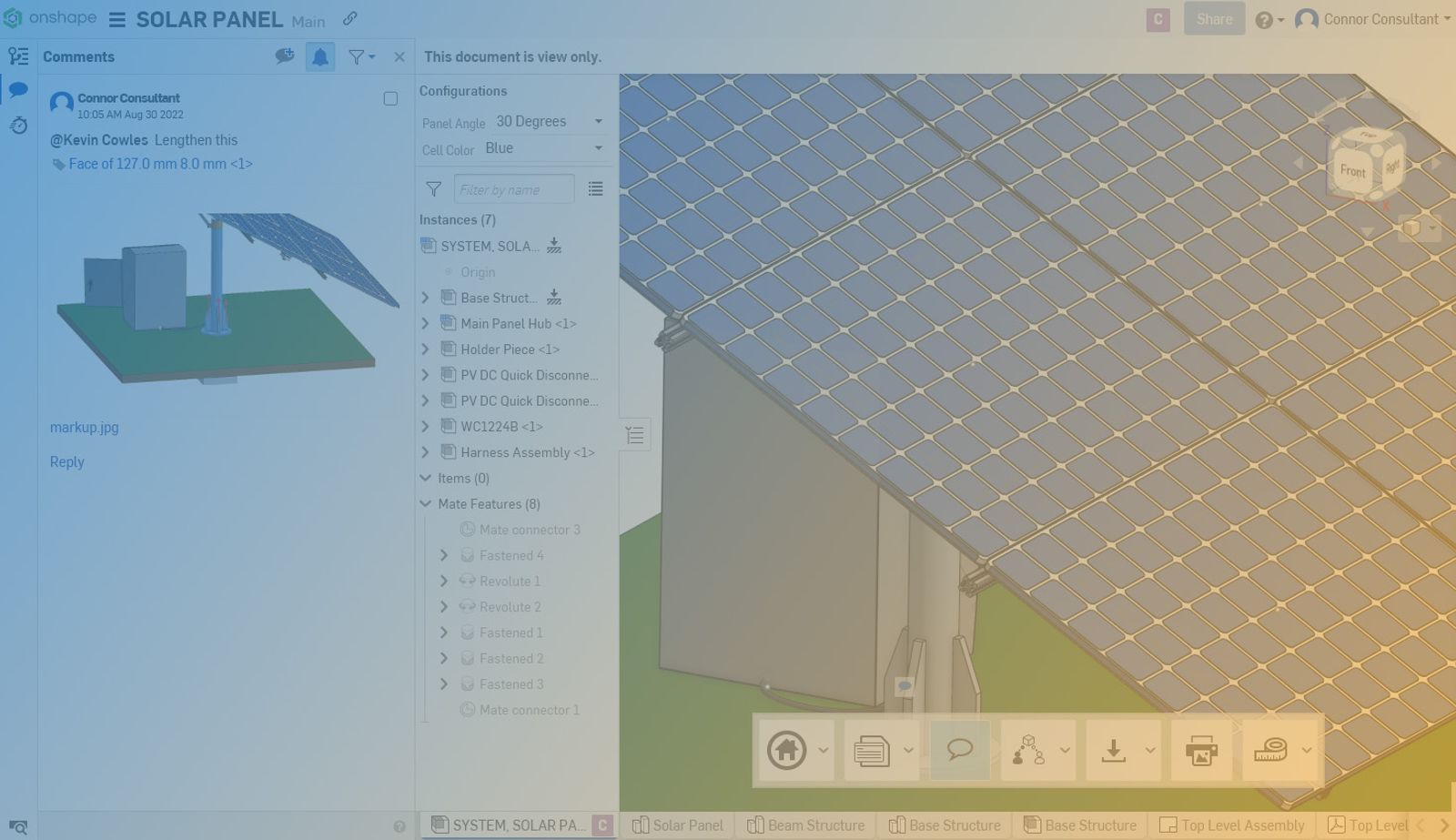Open the comment speech bubble tool

click(960, 750)
